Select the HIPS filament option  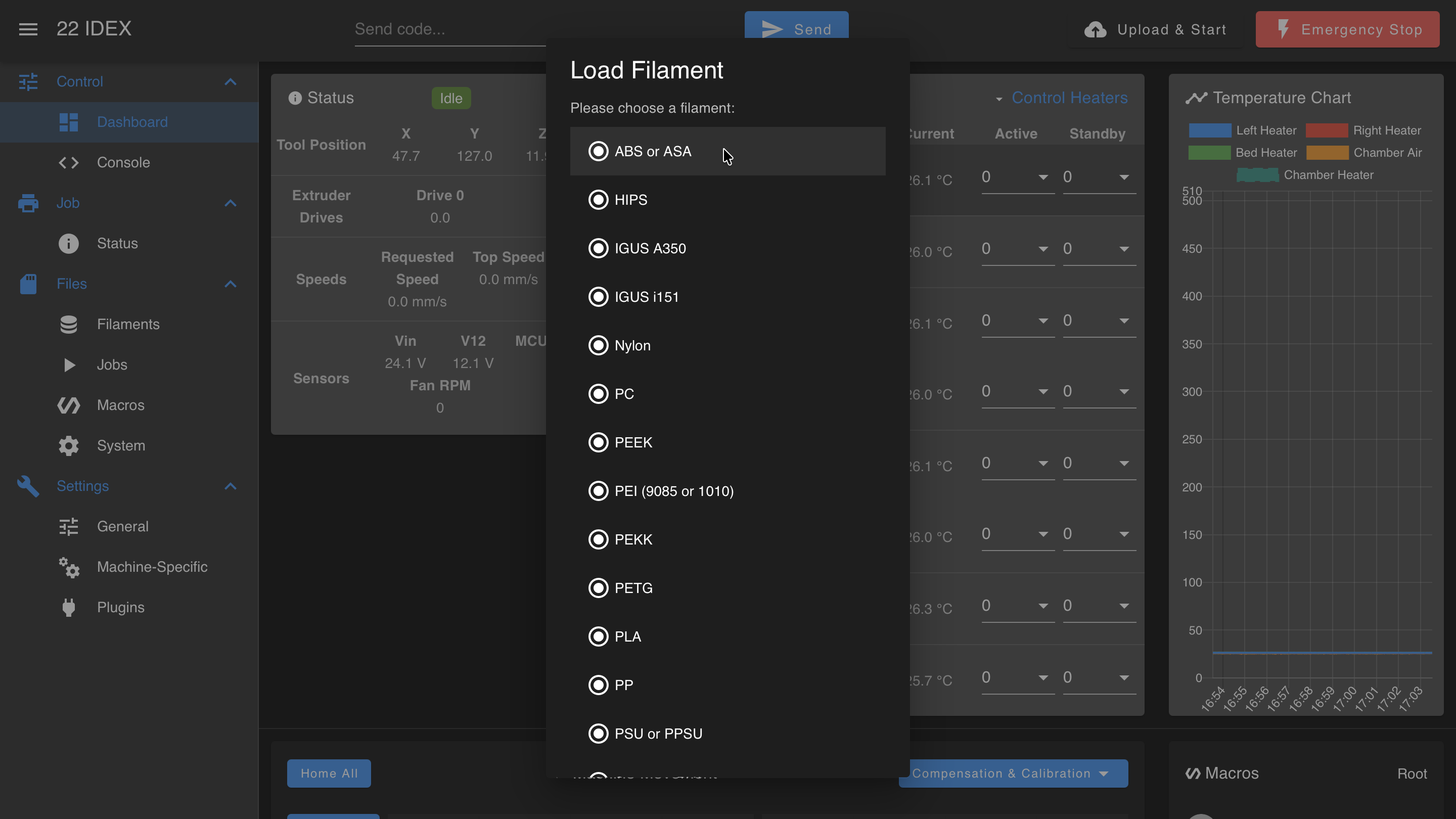click(x=728, y=200)
